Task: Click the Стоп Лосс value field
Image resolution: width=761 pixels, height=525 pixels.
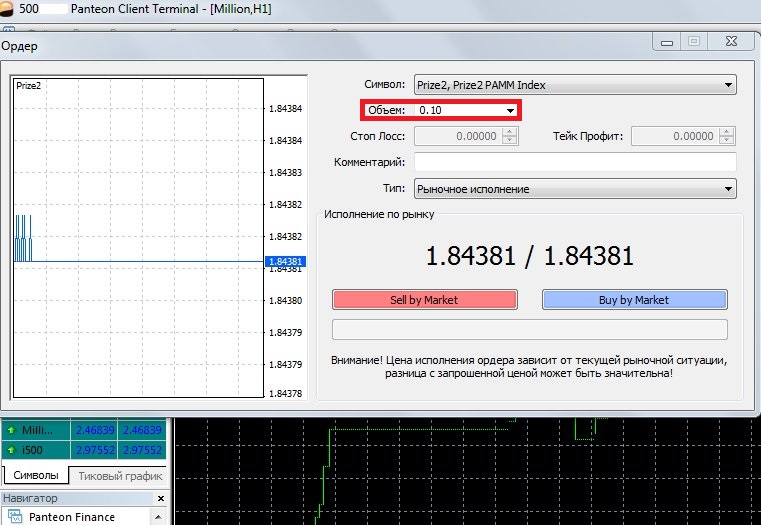Action: [x=458, y=136]
